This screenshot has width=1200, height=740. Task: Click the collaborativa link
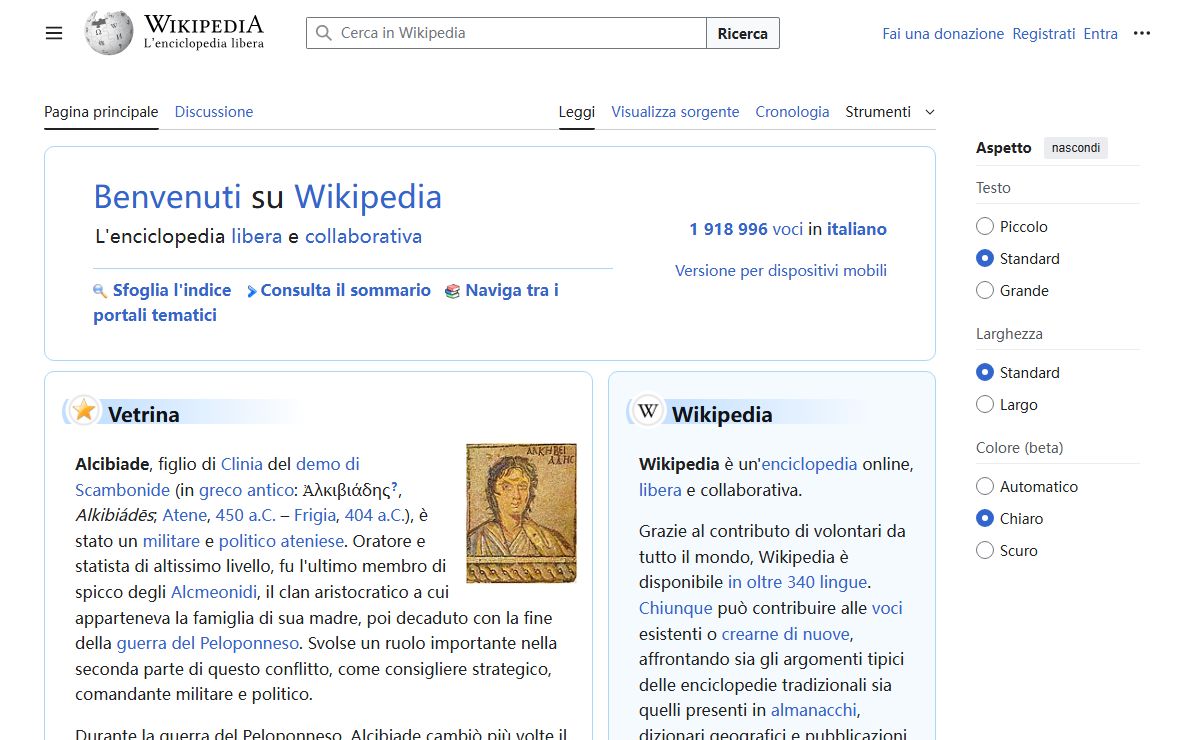[363, 237]
